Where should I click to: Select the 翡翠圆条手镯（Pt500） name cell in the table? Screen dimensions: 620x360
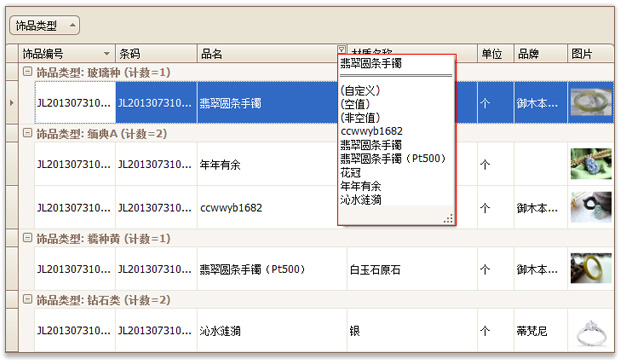(272, 269)
